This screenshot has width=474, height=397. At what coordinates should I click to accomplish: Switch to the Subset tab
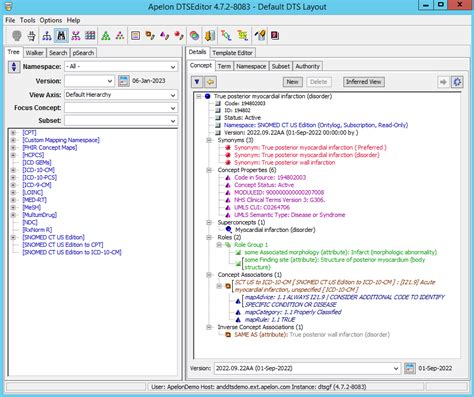281,66
